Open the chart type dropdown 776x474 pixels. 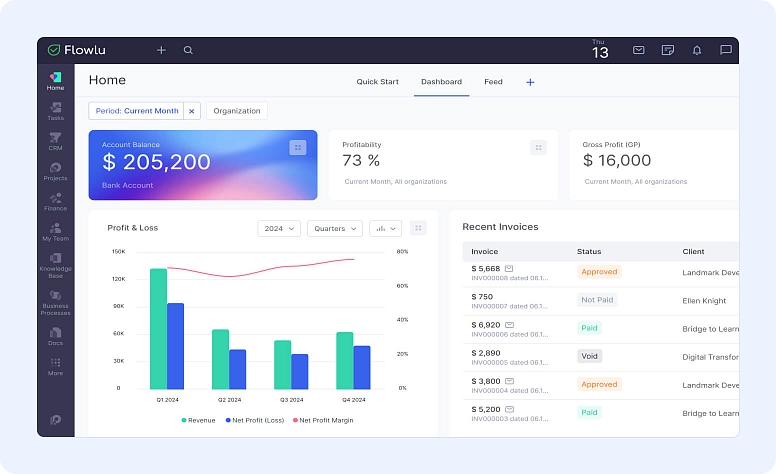coord(385,228)
